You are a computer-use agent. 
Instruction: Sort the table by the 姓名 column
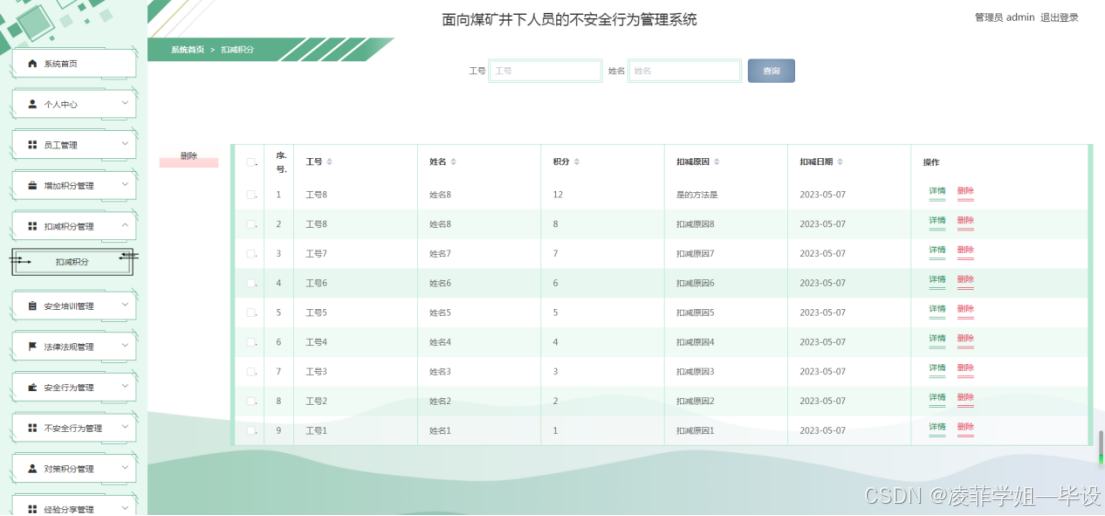pos(453,162)
